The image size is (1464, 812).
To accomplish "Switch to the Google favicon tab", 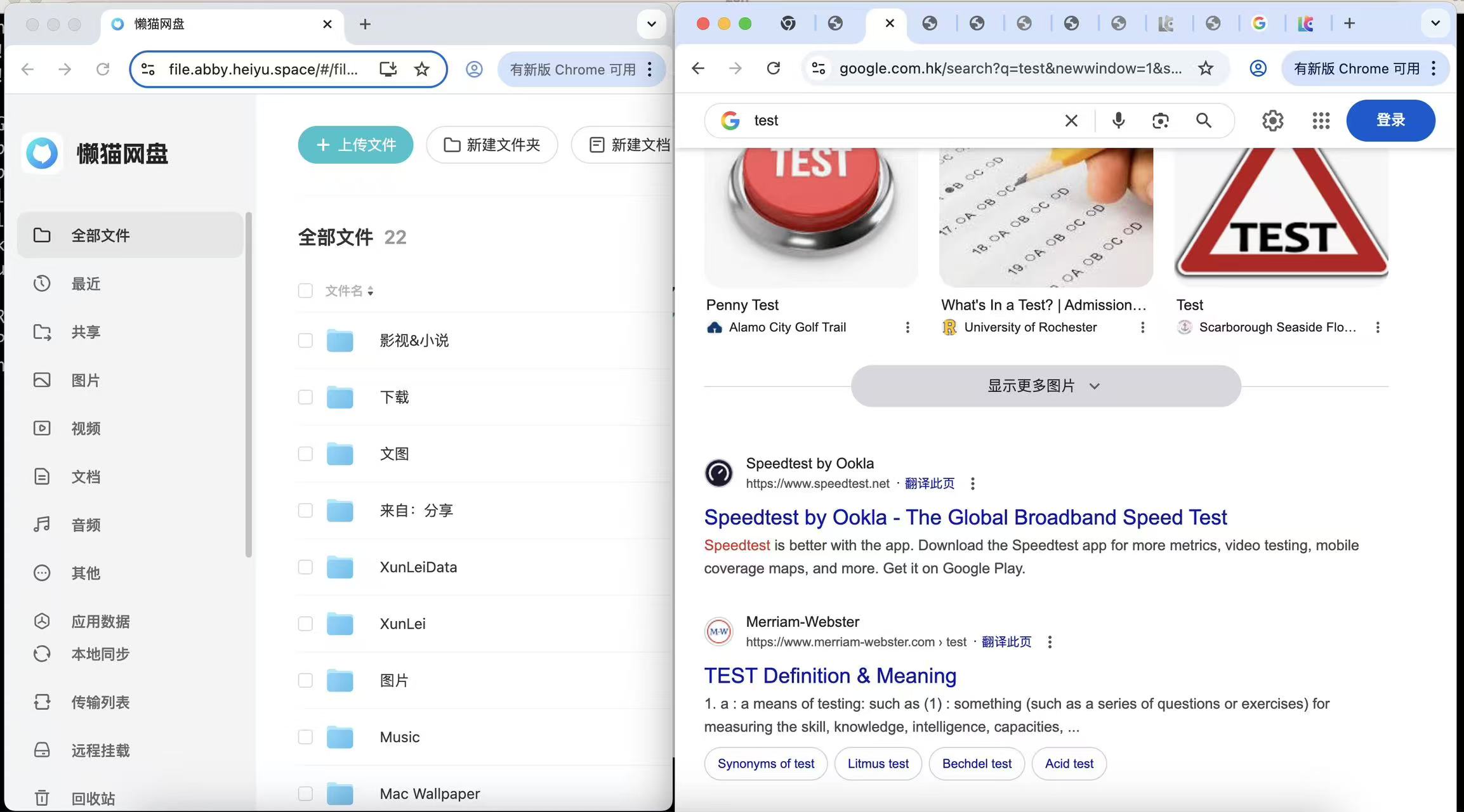I will pos(1259,23).
